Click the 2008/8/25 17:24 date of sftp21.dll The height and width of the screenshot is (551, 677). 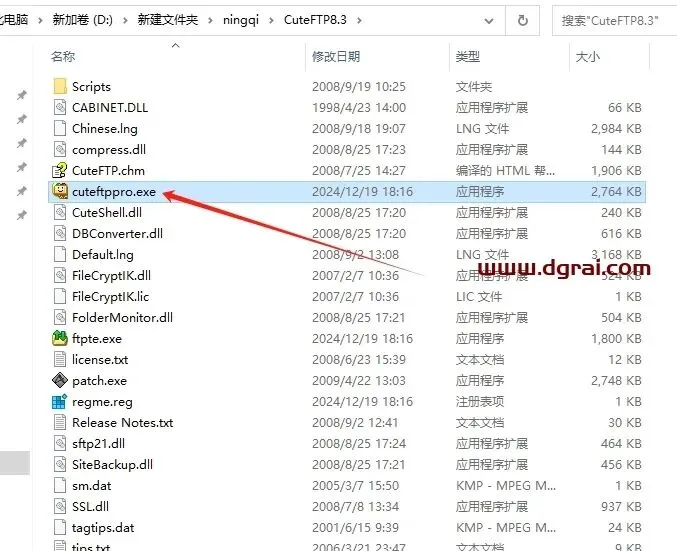[359, 443]
